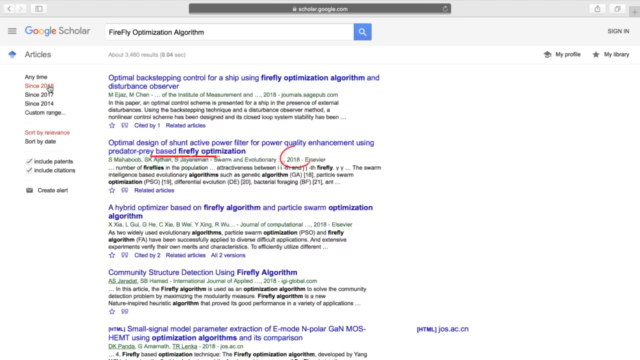
Task: Save the 'Optimal backstepping control' result with its star
Action: [x=112, y=125]
